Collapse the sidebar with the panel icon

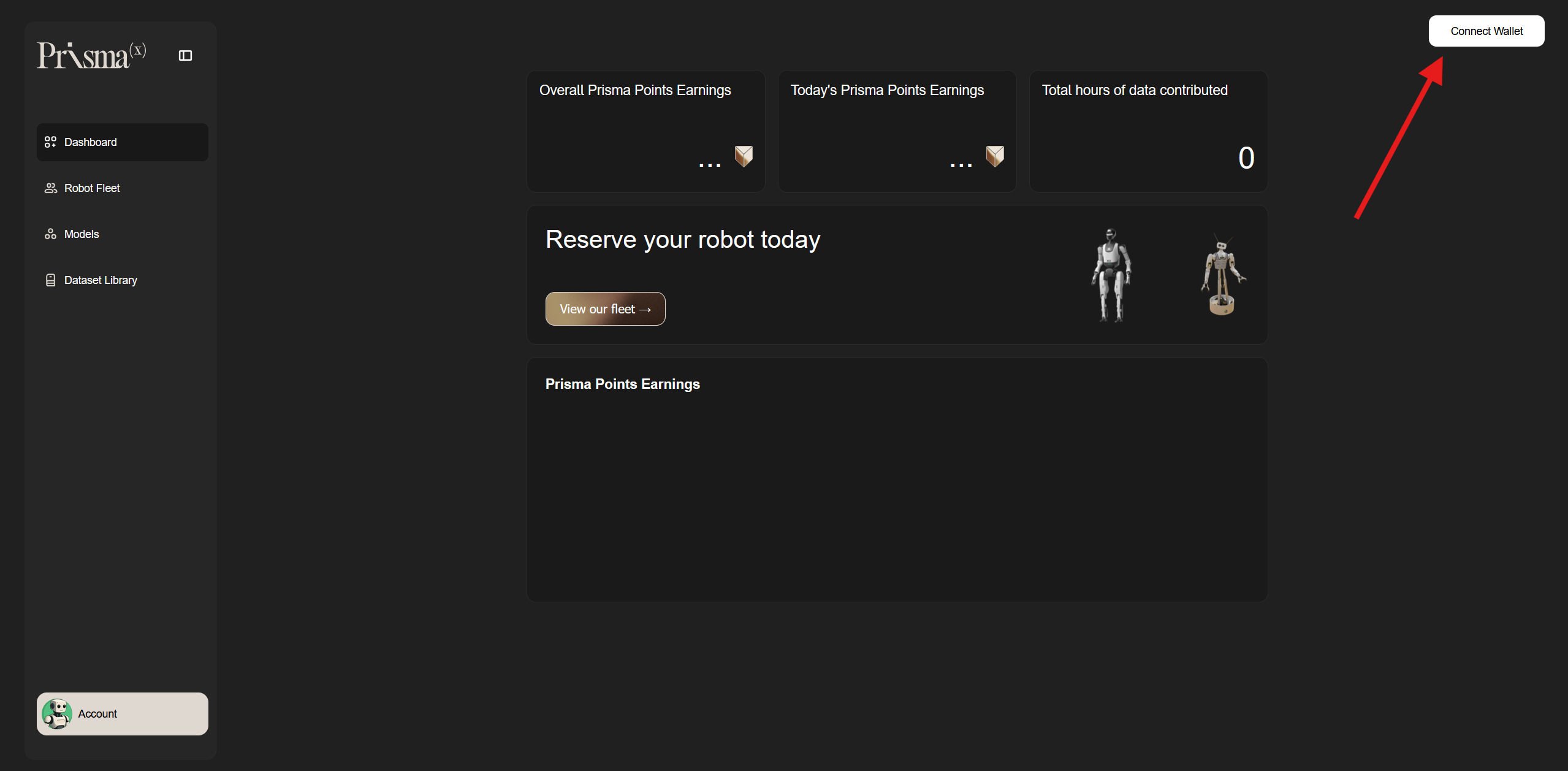click(185, 56)
